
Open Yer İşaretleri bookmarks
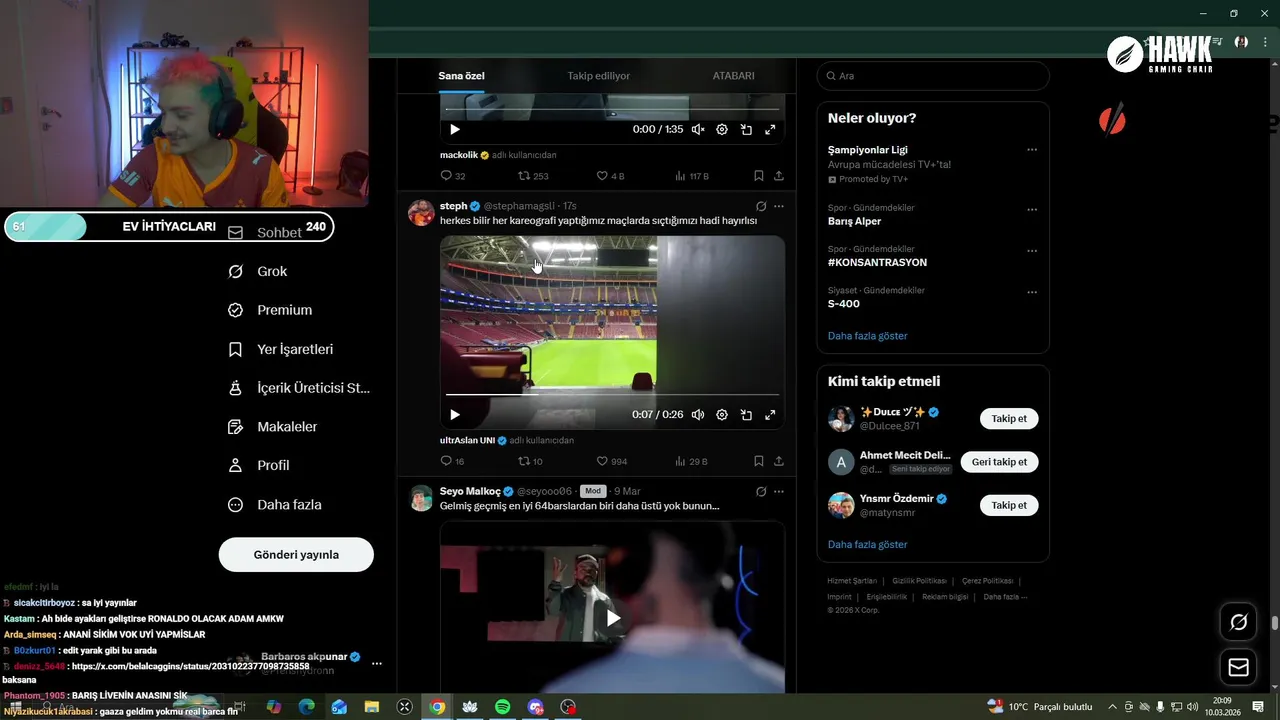pyautogui.click(x=281, y=349)
